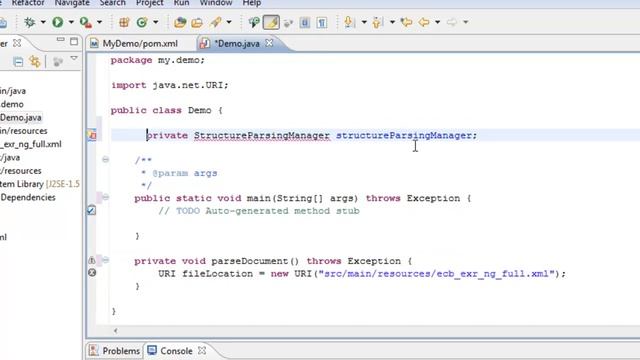Collapse the Javadoc comment fold marker
Viewport: 640px width, 360px height.
[106, 159]
